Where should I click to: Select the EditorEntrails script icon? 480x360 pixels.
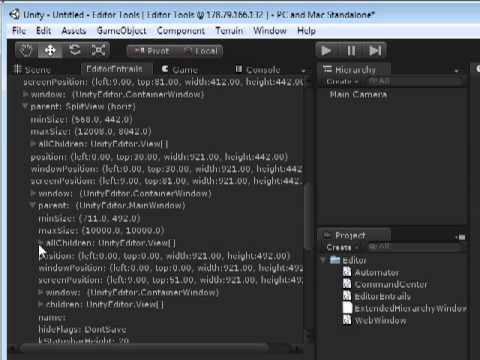pyautogui.click(x=347, y=296)
